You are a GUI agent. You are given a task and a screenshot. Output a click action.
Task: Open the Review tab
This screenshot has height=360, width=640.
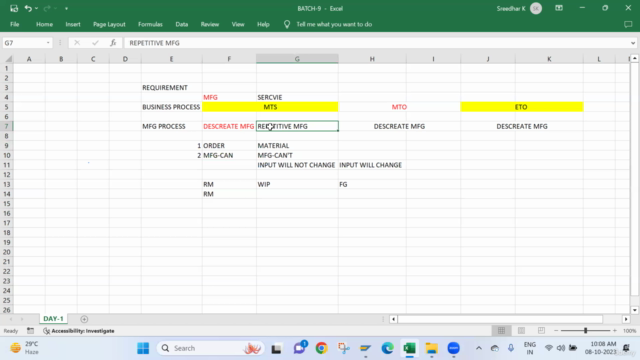click(x=210, y=24)
